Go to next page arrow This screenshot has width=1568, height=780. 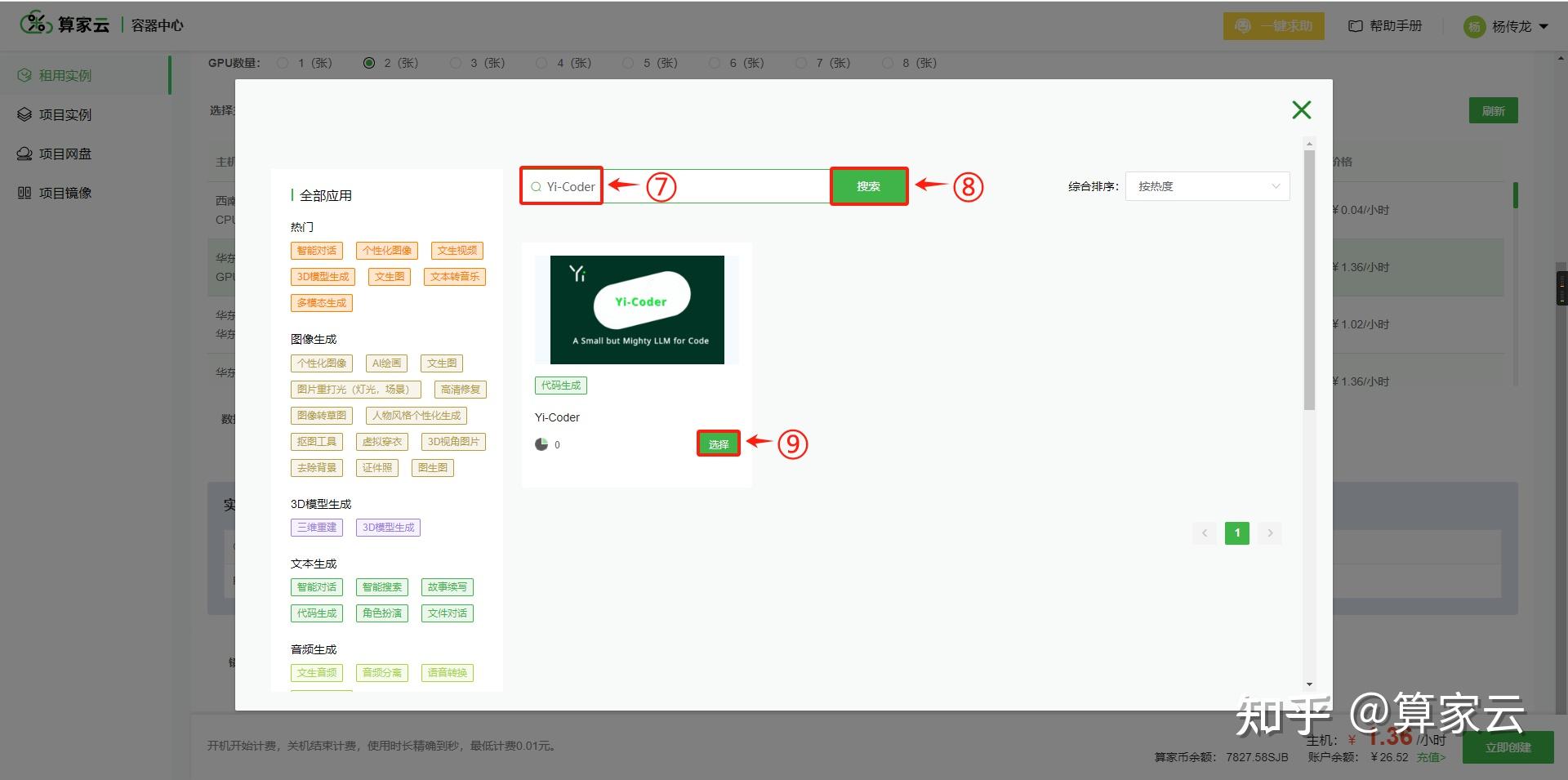1270,533
